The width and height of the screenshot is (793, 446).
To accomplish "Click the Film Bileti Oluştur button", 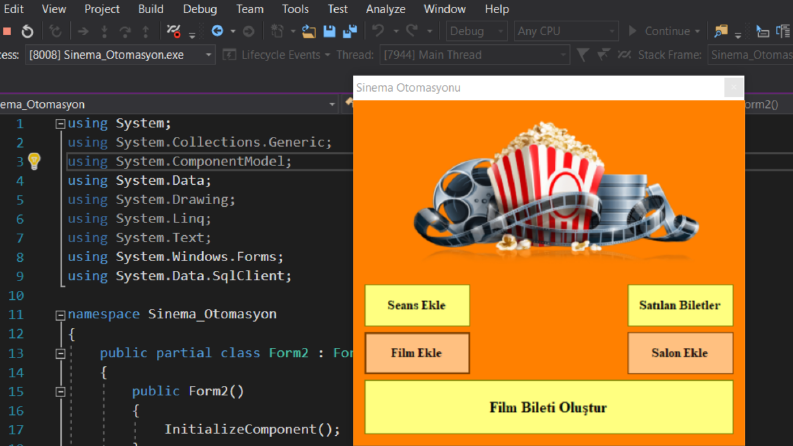I will tap(549, 407).
